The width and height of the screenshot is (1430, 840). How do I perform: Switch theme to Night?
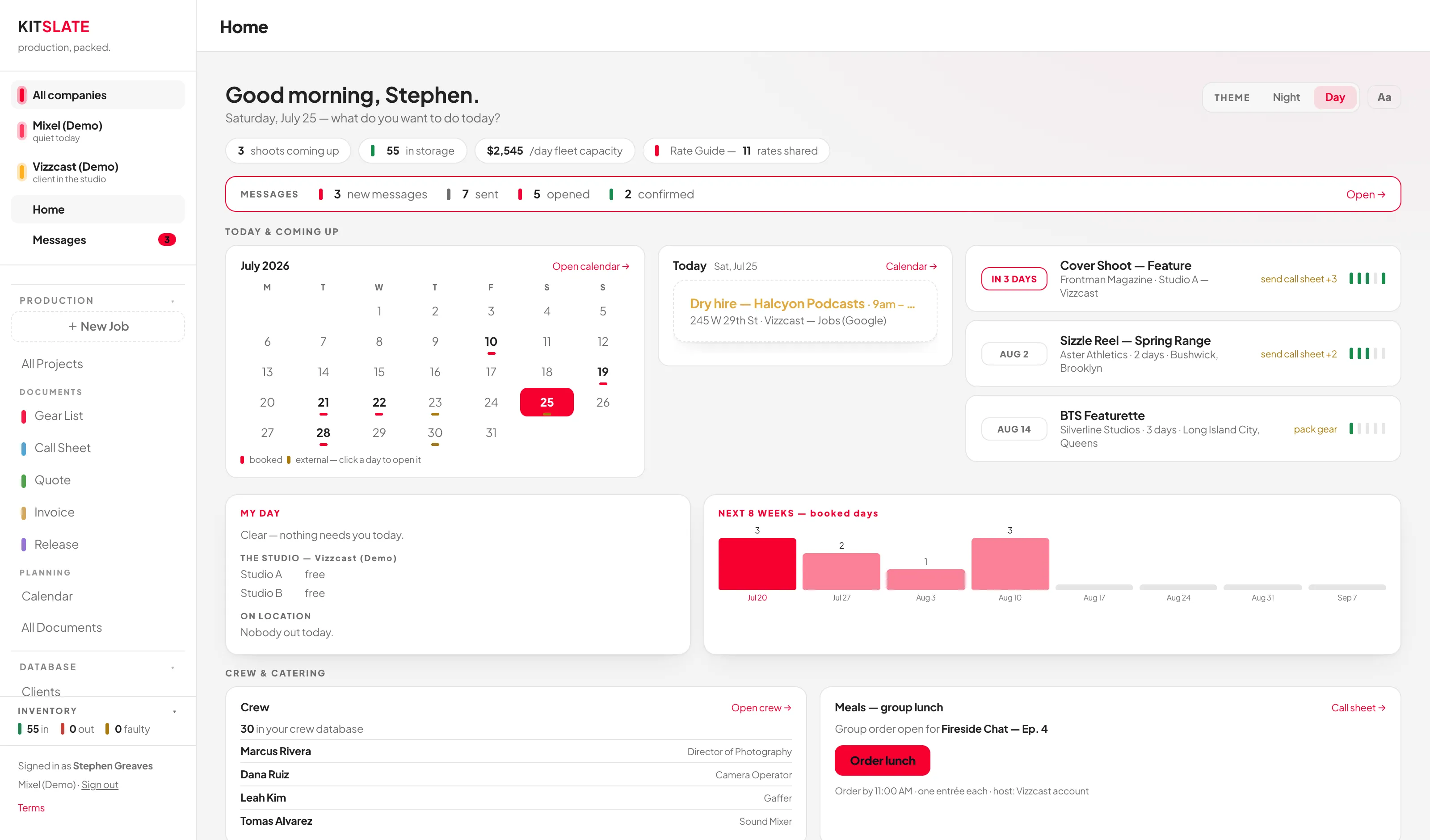(1285, 97)
